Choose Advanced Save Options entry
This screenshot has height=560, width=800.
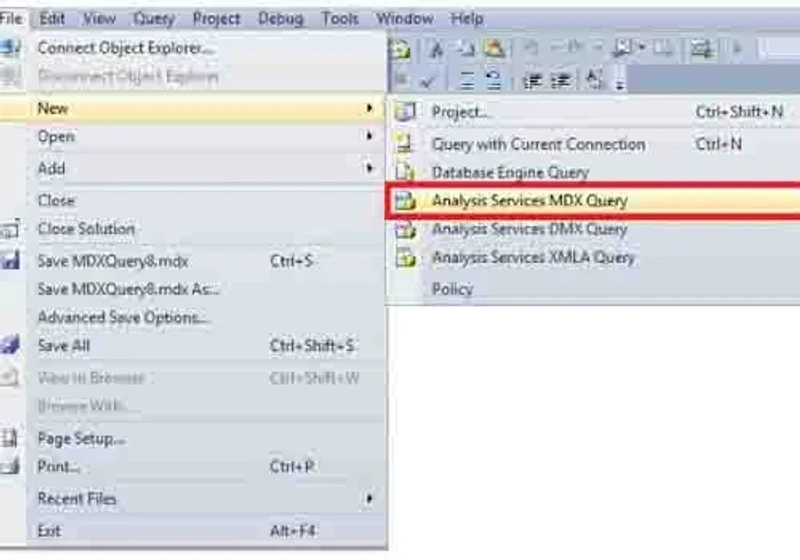click(x=124, y=317)
